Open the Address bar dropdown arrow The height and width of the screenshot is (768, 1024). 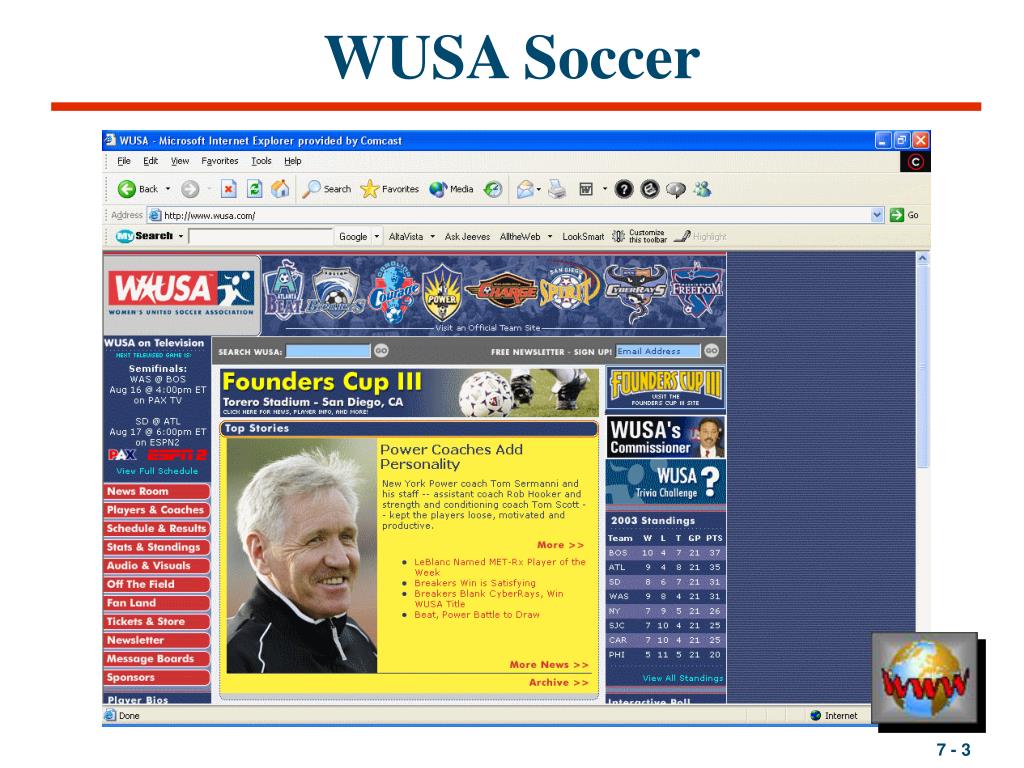(x=876, y=215)
